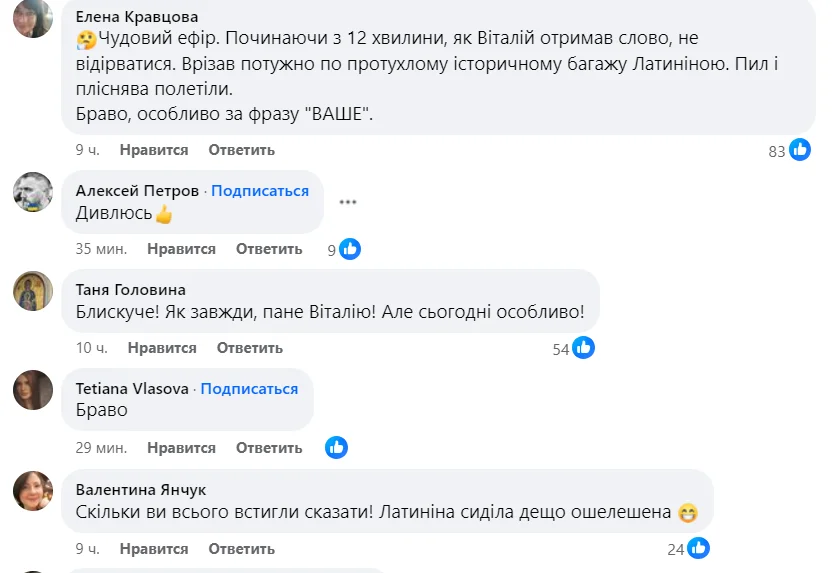Reply to Валентина Янчук's comment

pos(241,548)
